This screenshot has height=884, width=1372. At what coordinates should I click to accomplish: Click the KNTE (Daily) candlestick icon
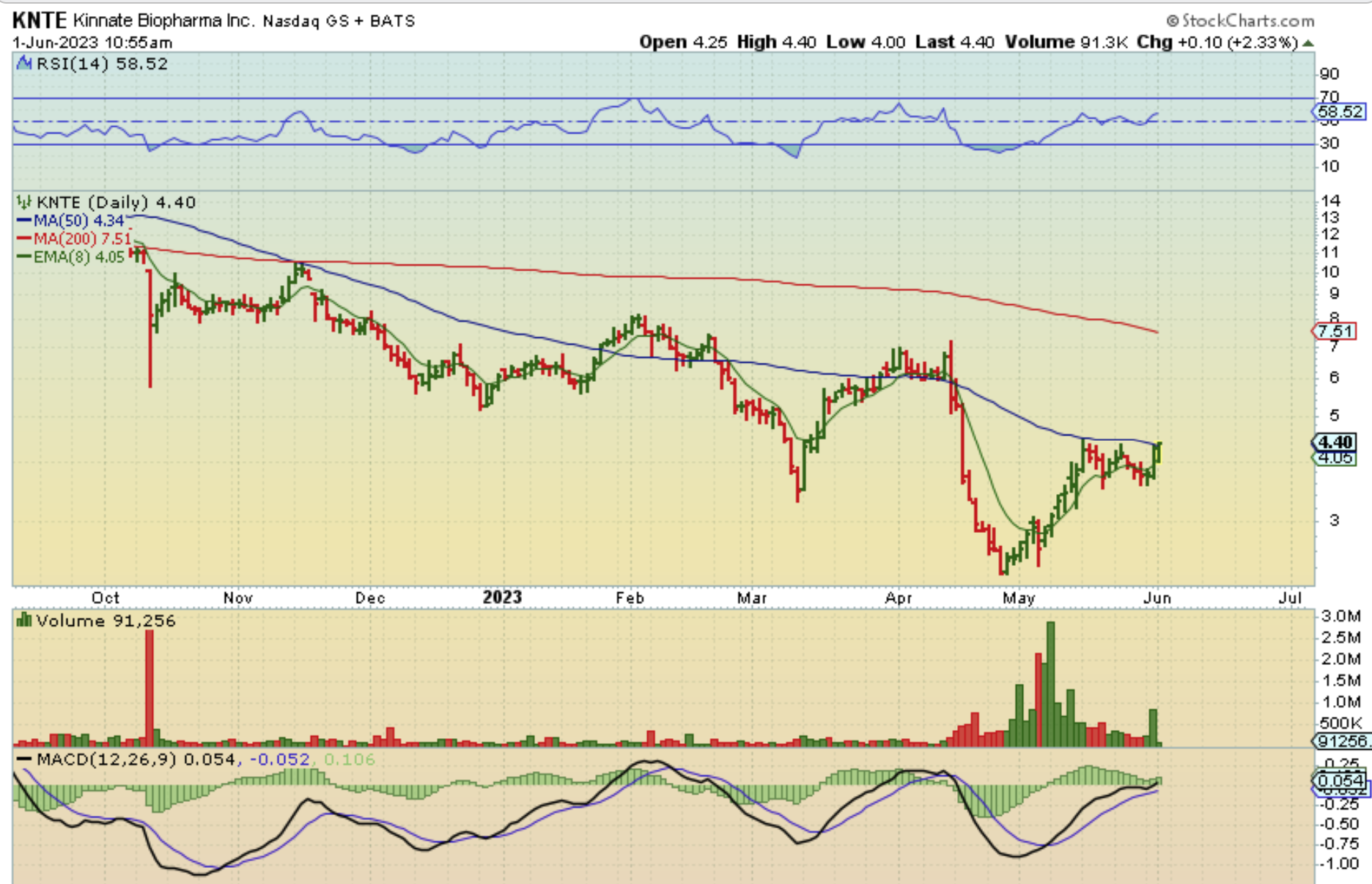[24, 202]
